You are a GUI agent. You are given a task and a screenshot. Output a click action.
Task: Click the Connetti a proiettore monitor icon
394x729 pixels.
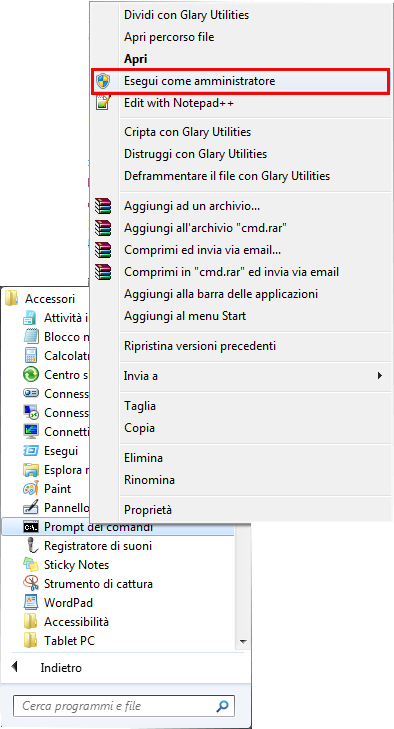(31, 432)
